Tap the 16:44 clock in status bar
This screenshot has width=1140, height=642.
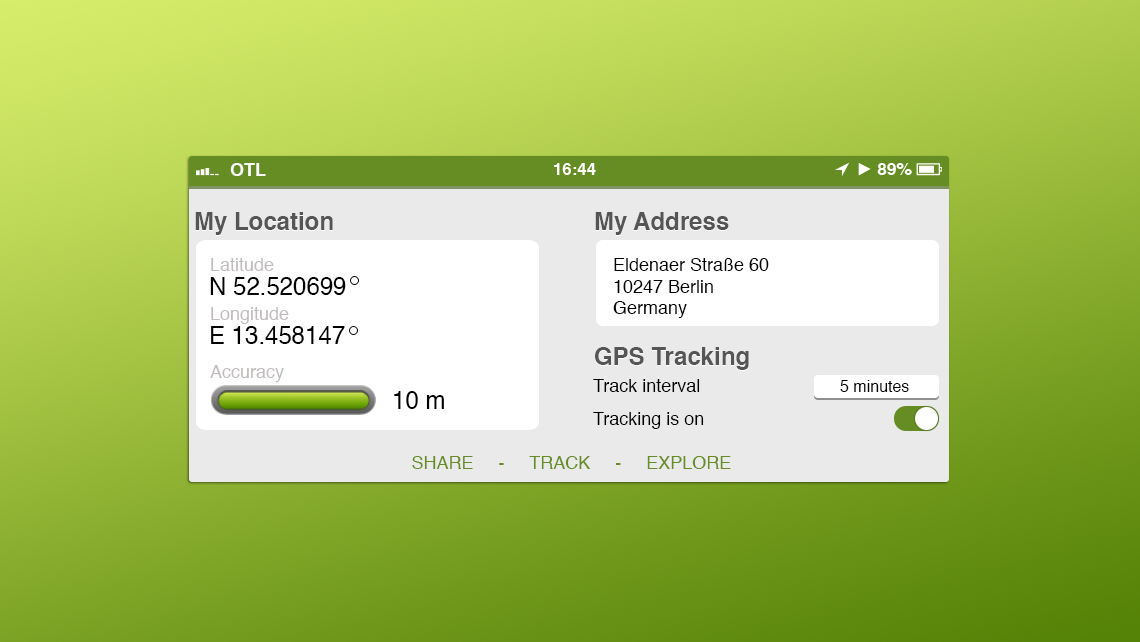[574, 170]
